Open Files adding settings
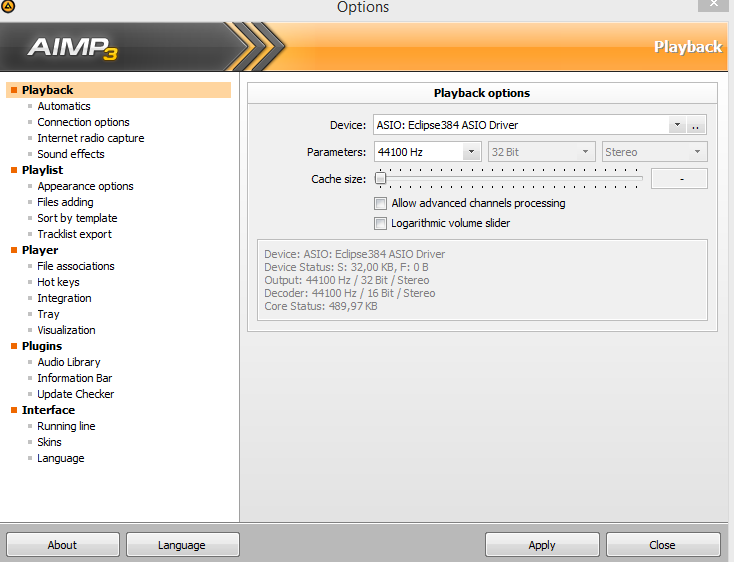This screenshot has height=562, width=734. pos(65,202)
